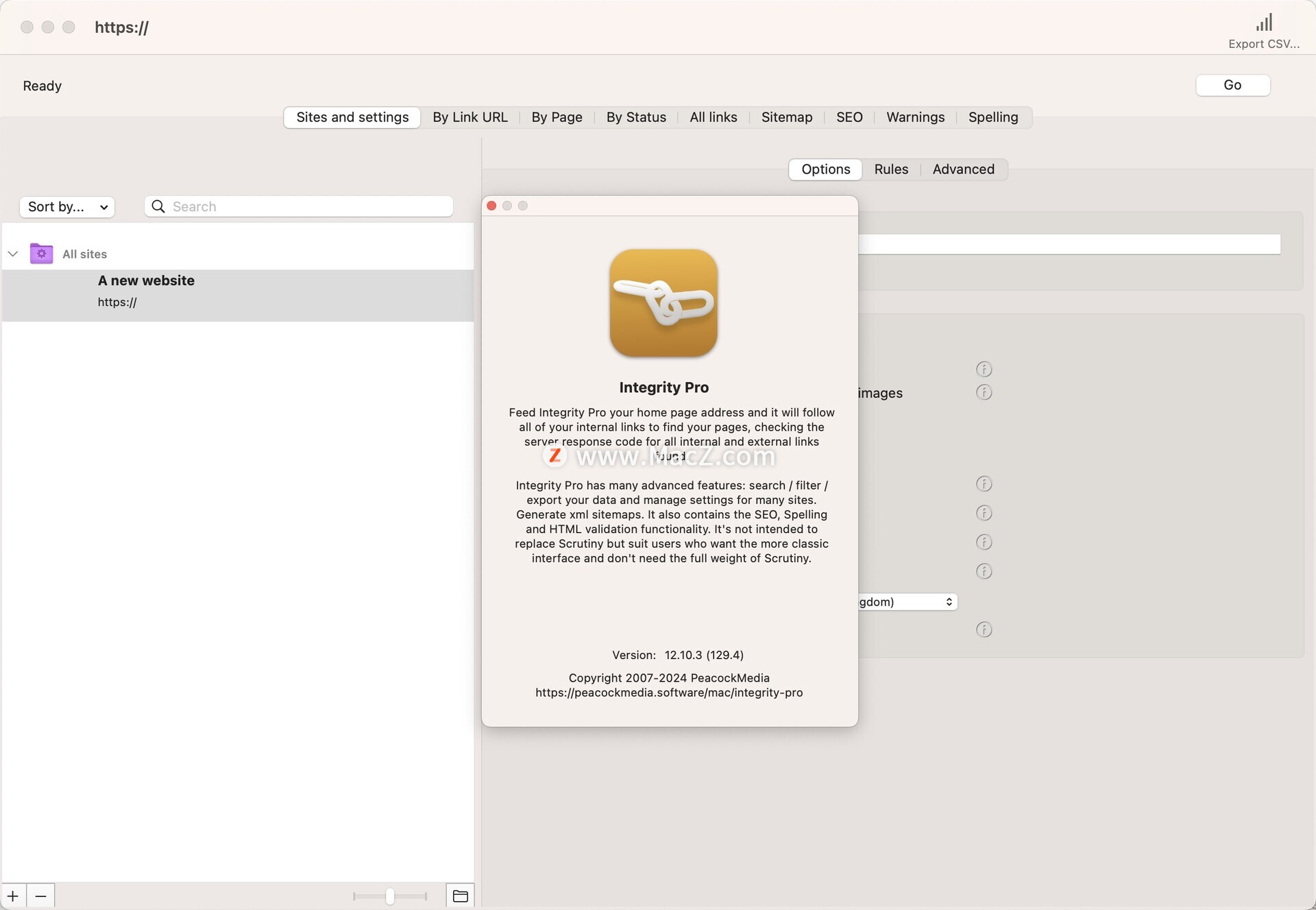
Task: Open the By Page tab
Action: (557, 117)
